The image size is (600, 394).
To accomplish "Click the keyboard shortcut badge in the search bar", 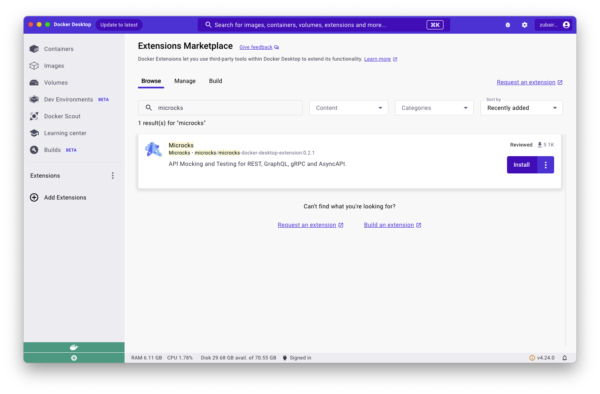I will pyautogui.click(x=435, y=25).
